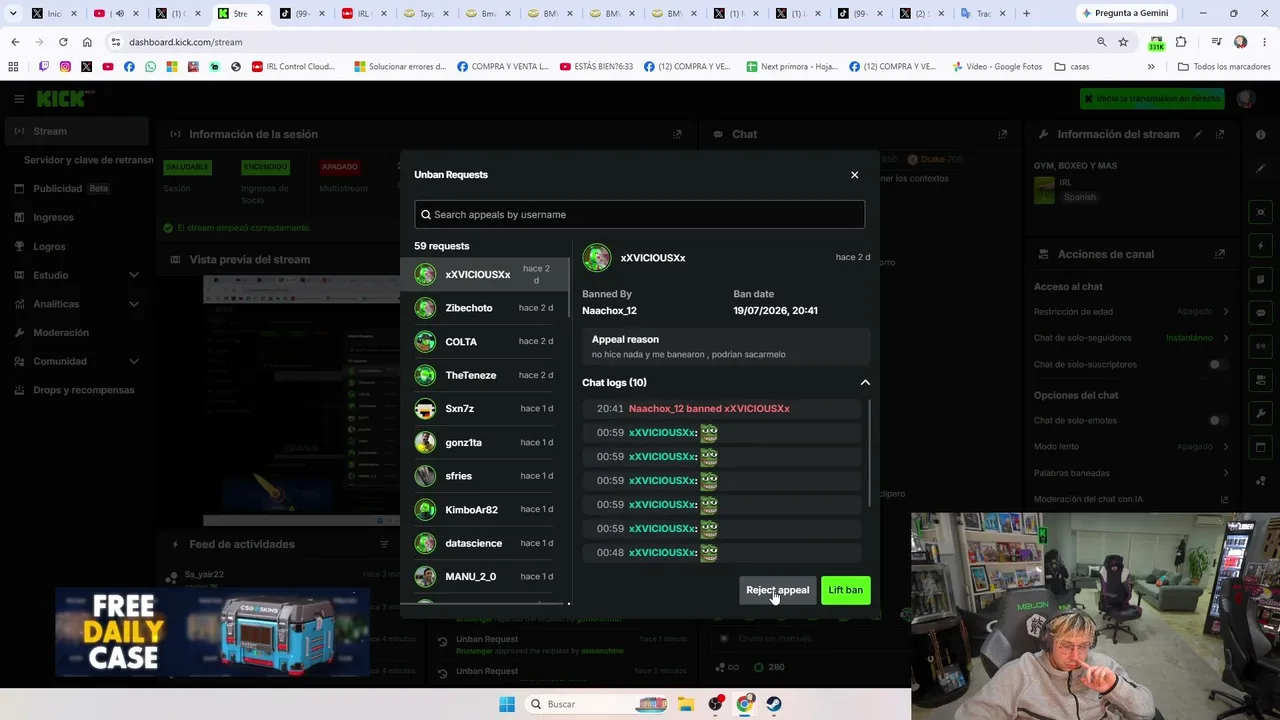Toggle Chat de solo-emotes switch
This screenshot has width=1280, height=720.
coord(1216,420)
